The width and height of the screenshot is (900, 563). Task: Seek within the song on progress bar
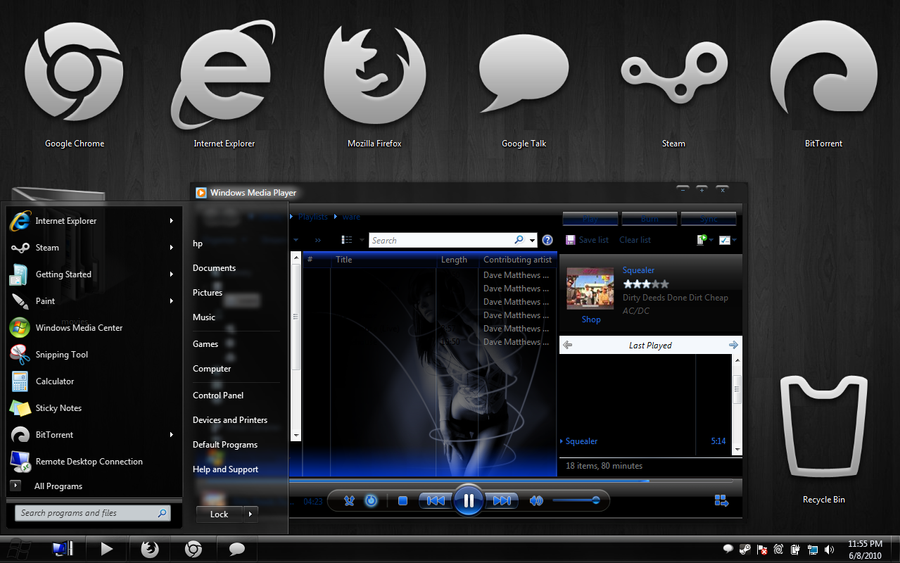pos(511,480)
